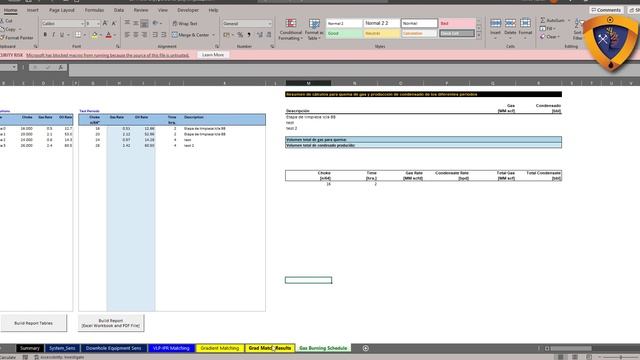Switch to Gas Burning Schedule sheet

point(323,348)
